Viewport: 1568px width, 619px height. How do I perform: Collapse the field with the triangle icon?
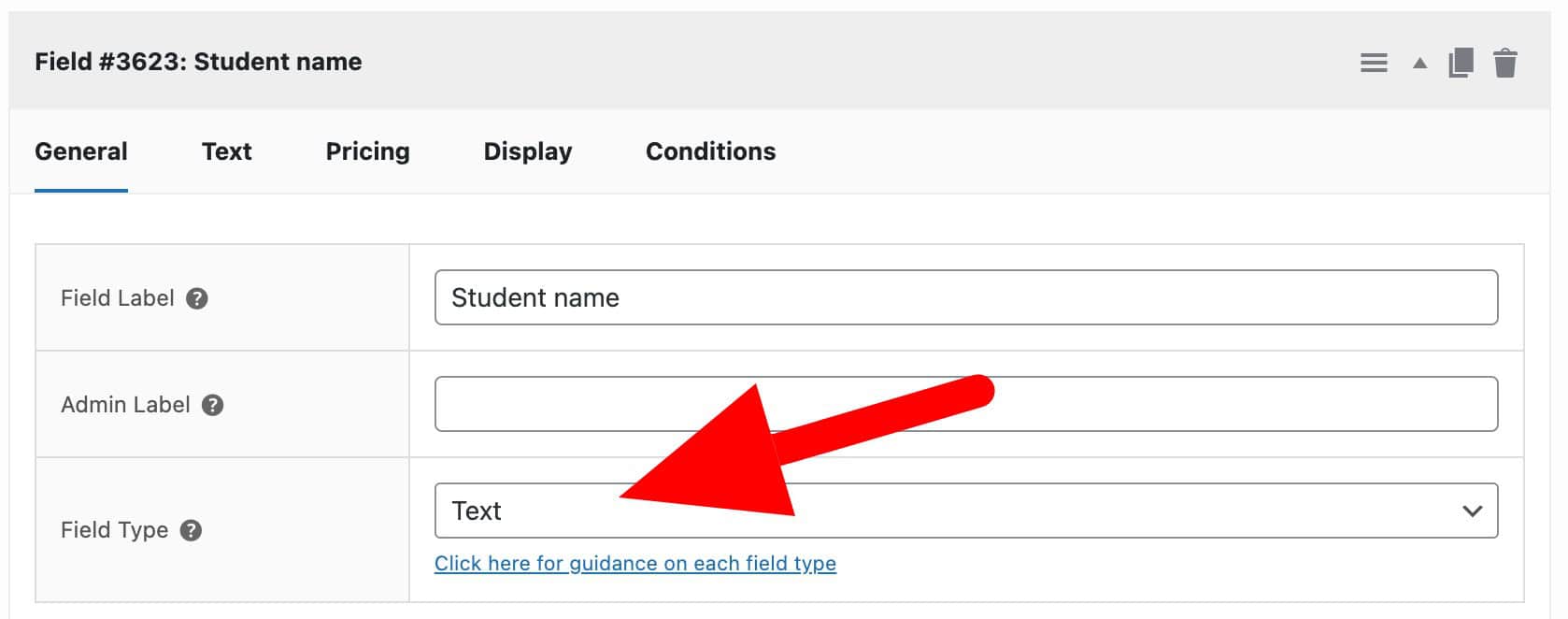(1418, 64)
